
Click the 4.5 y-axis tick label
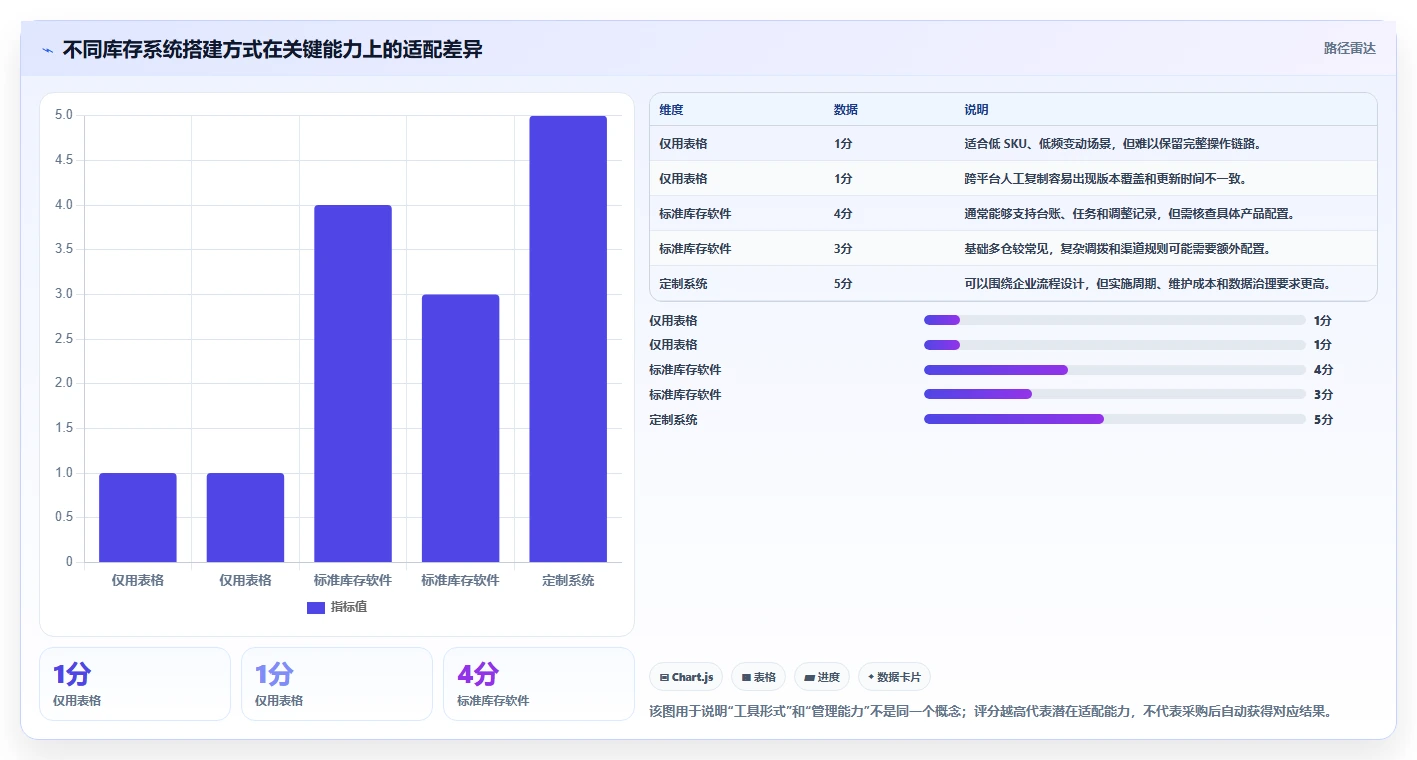pyautogui.click(x=63, y=160)
